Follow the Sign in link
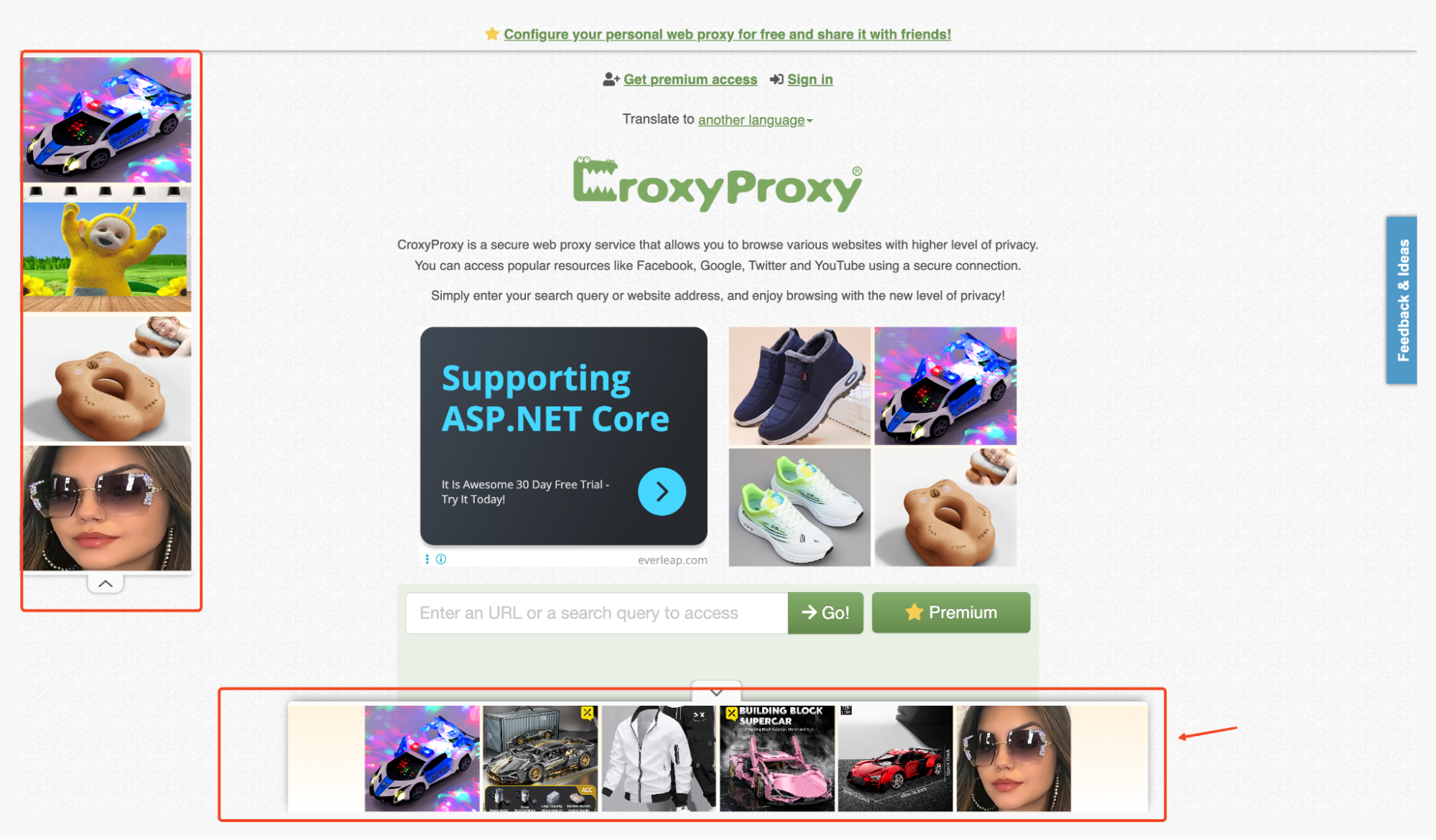This screenshot has width=1436, height=840. coord(810,80)
